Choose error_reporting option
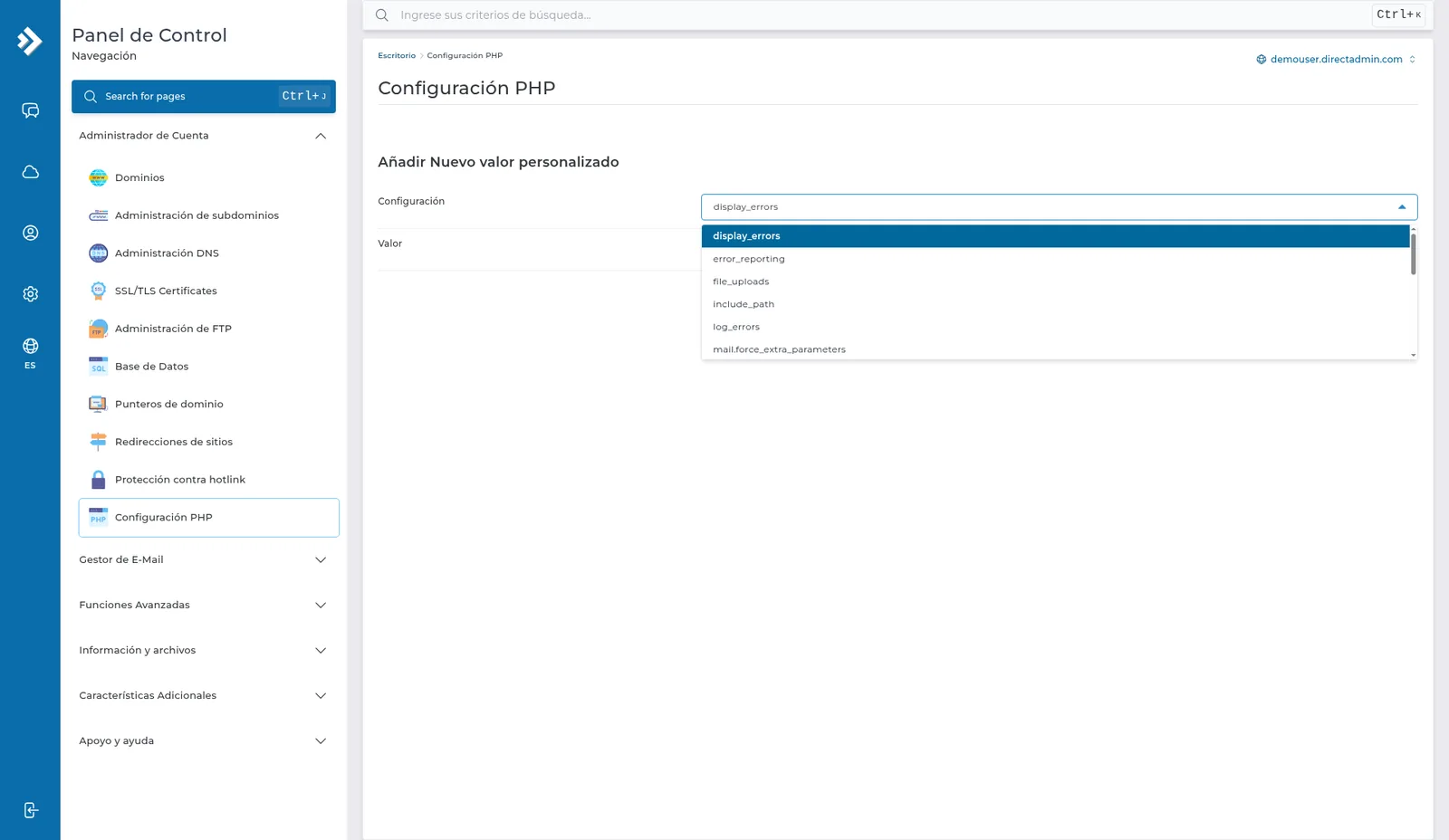 pos(1055,259)
